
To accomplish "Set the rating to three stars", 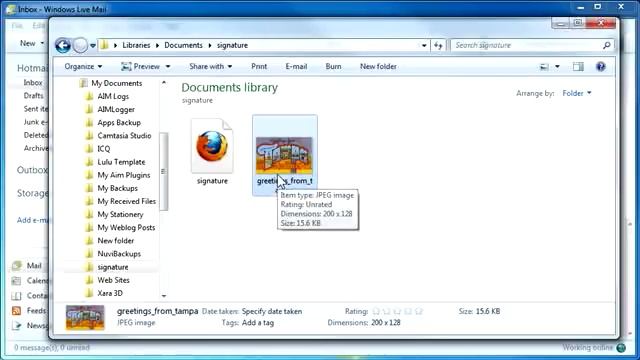I will tap(398, 311).
